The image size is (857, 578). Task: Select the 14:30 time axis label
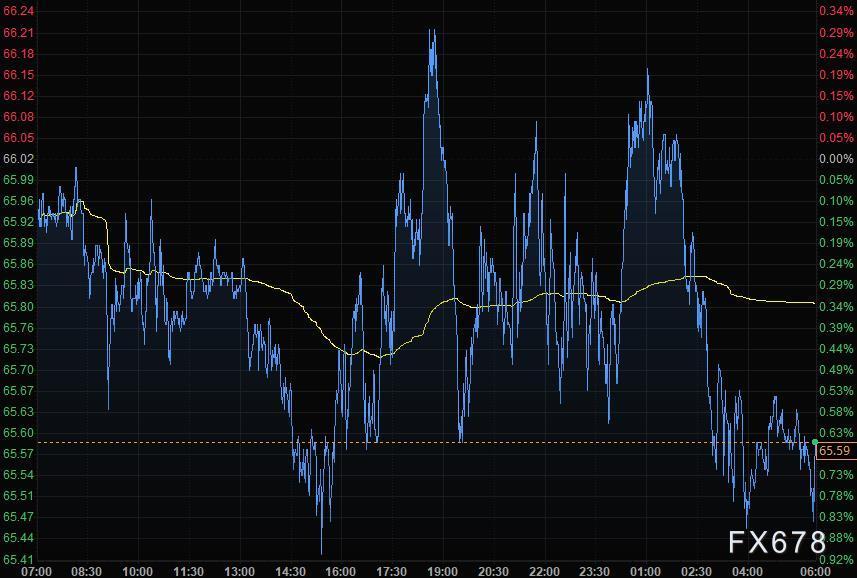tap(290, 571)
